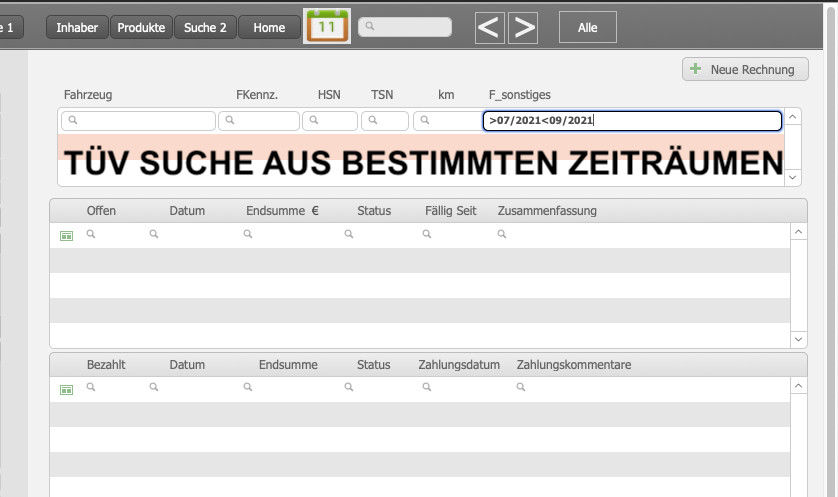Create a new invoice with Neue Rechnung
Screen dimensions: 838x497
[x=745, y=69]
